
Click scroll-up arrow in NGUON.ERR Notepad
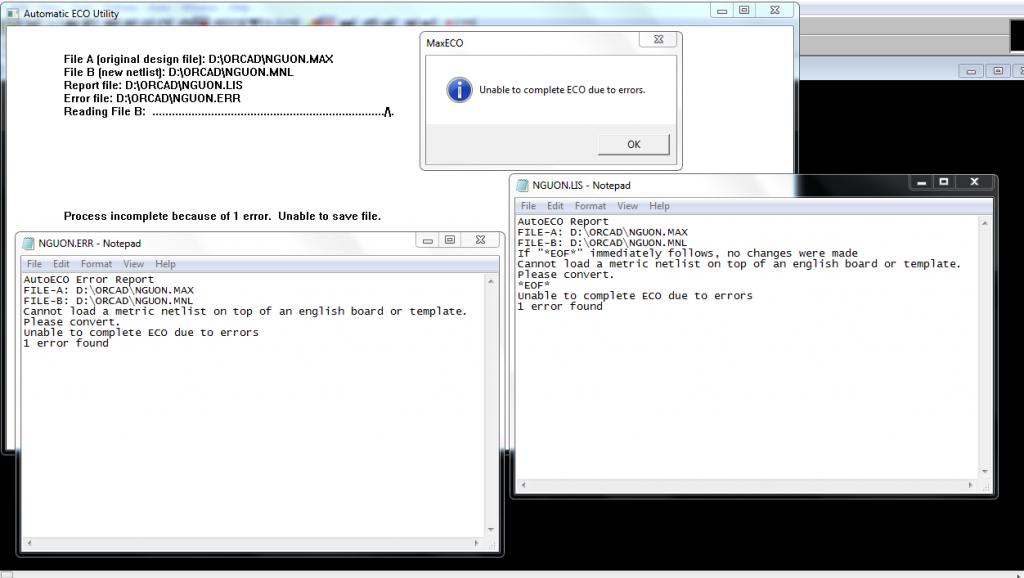tap(490, 281)
